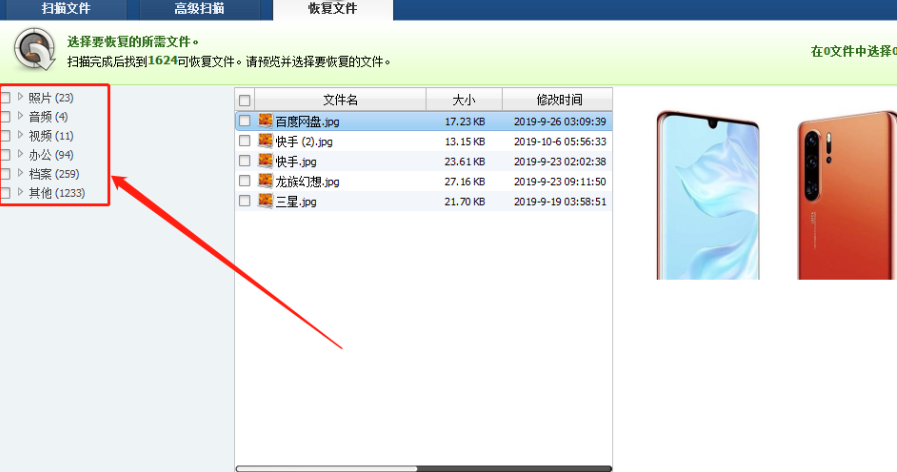Click the 21.70 KB size cell
This screenshot has height=472, width=897.
(x=465, y=201)
